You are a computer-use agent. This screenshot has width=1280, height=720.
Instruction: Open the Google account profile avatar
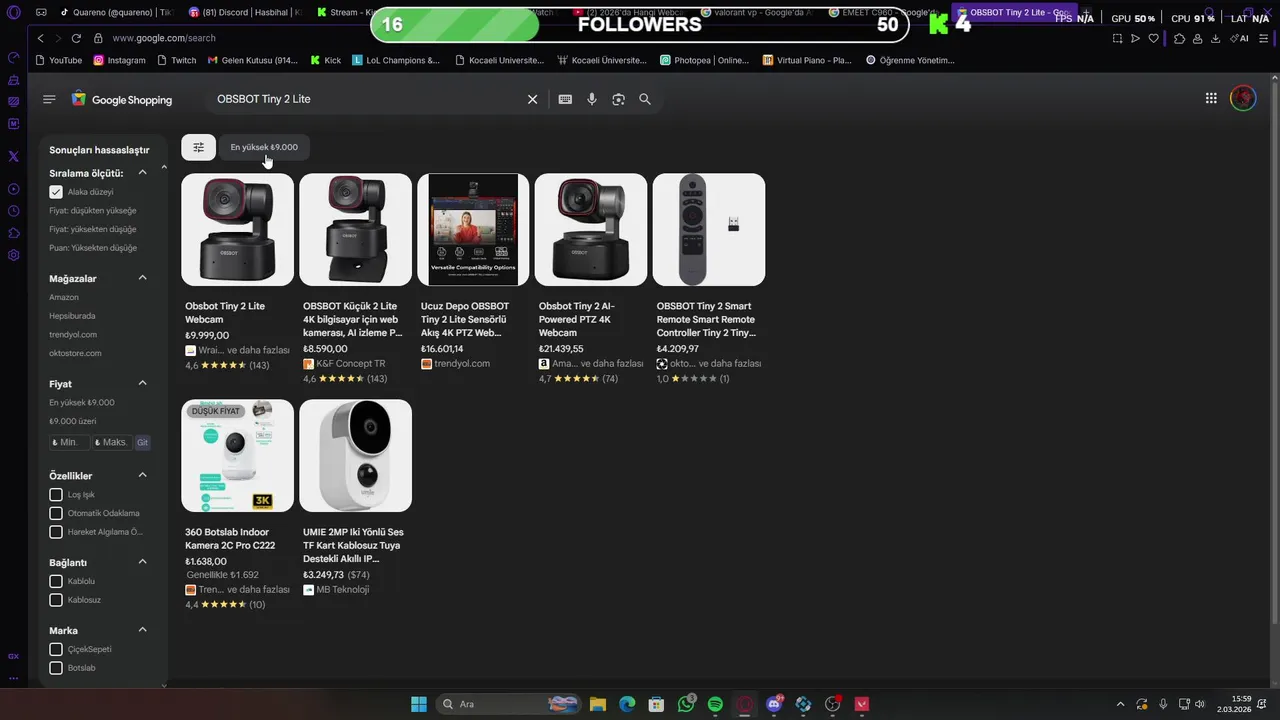coord(1243,98)
